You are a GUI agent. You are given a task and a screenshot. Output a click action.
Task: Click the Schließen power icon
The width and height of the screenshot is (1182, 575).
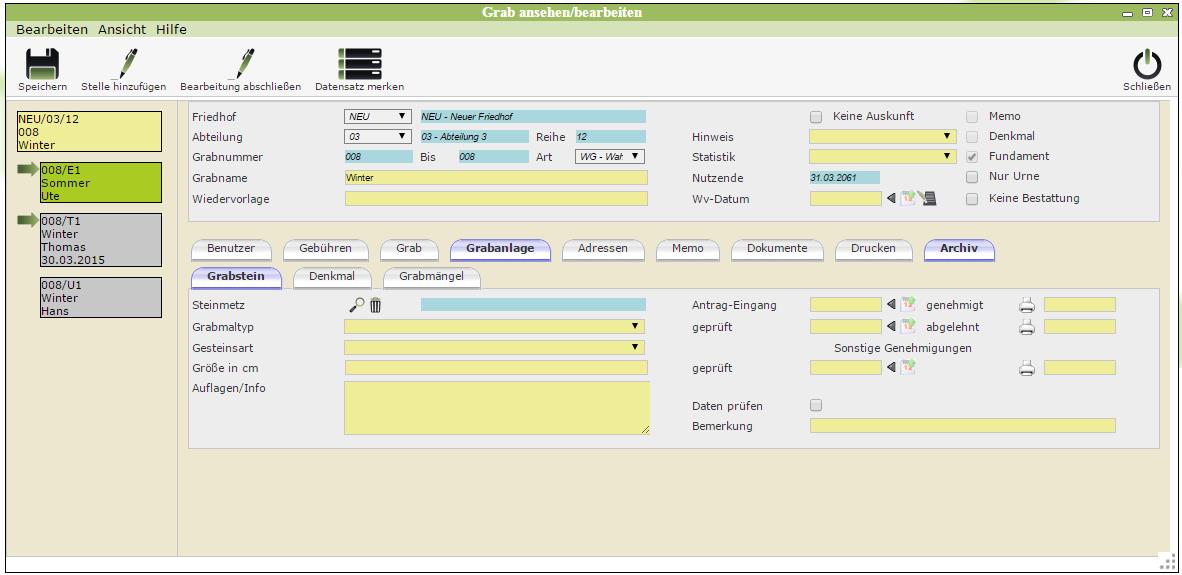coord(1146,65)
